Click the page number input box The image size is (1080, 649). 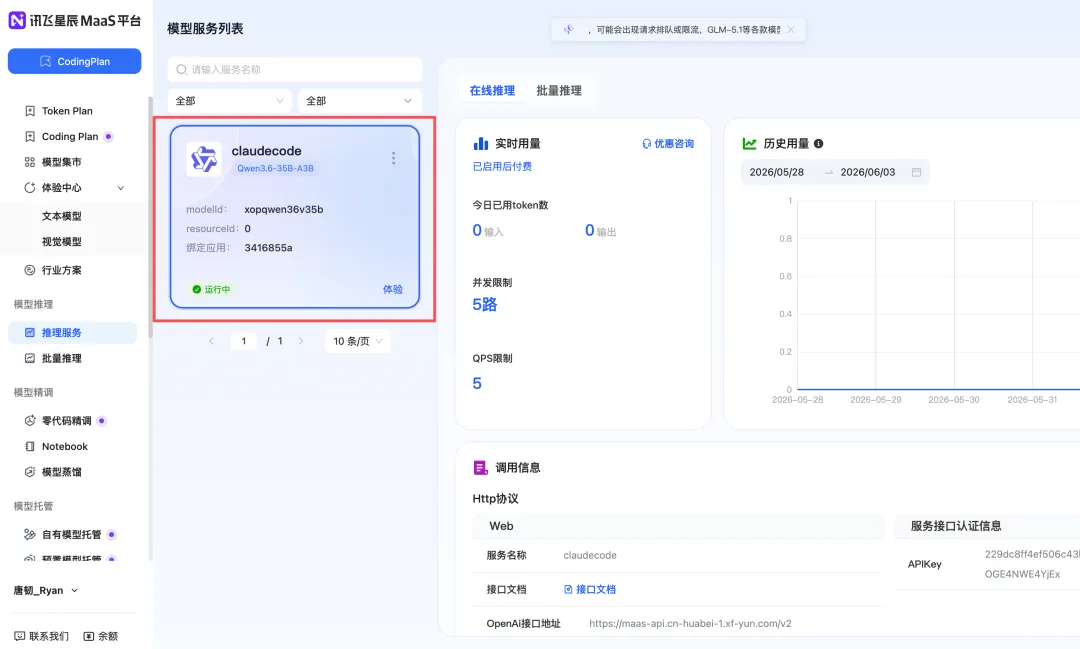coord(244,341)
